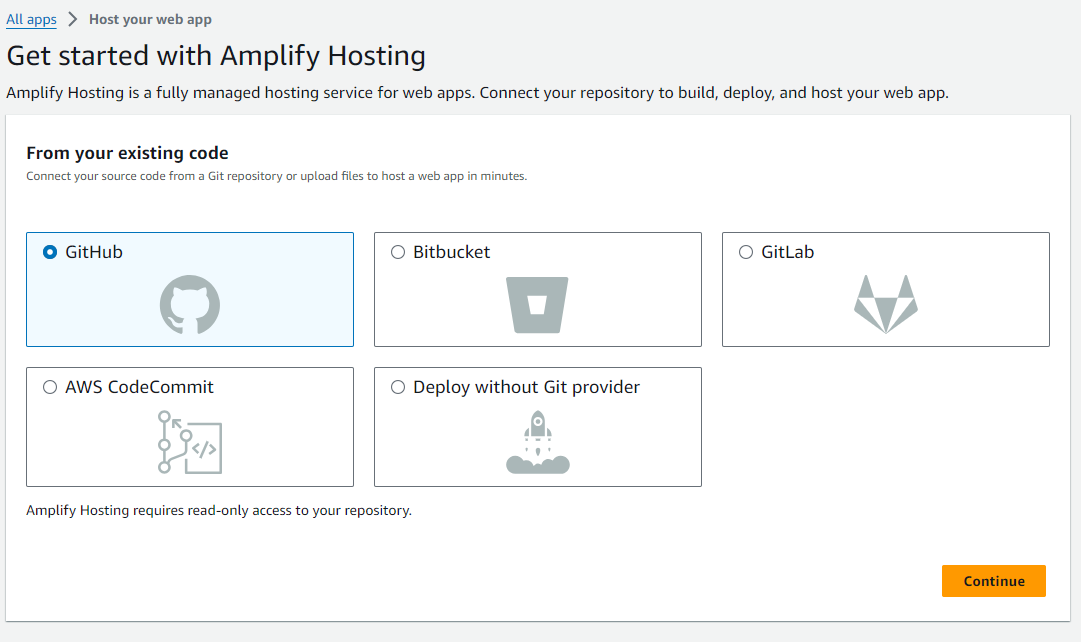The height and width of the screenshot is (642, 1081).
Task: Click the GitHub octocat logo icon
Action: coord(190,305)
